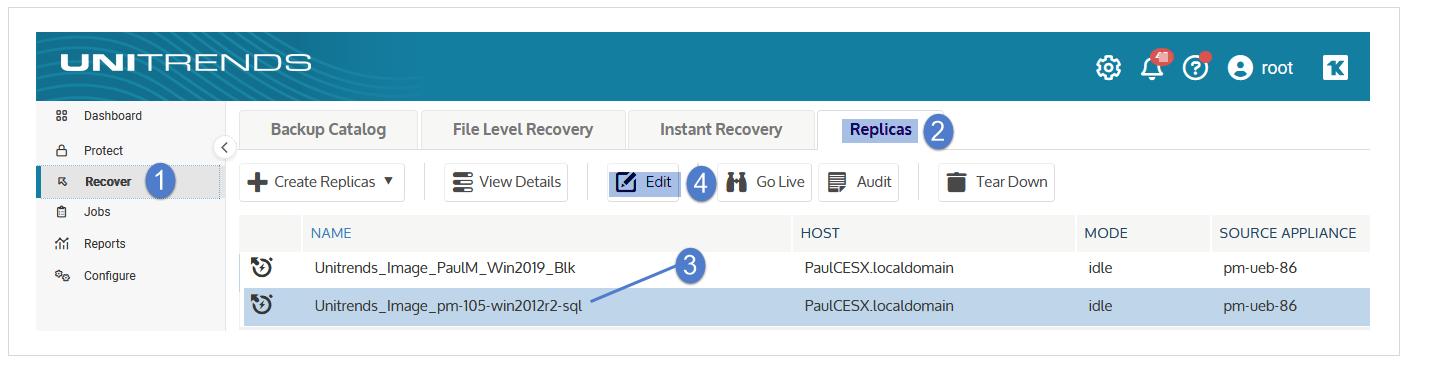Sort by the NAME column header
1429x379 pixels.
click(331, 233)
